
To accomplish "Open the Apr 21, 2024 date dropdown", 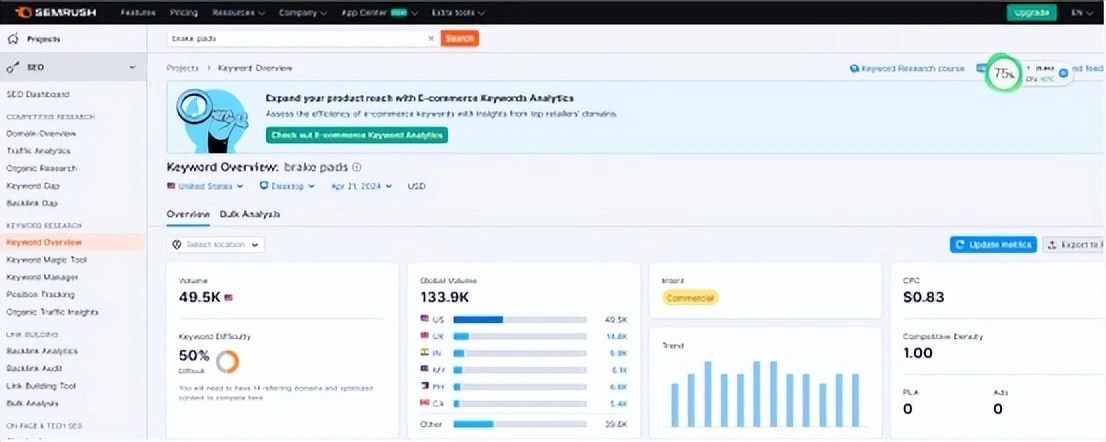I will click(x=361, y=186).
